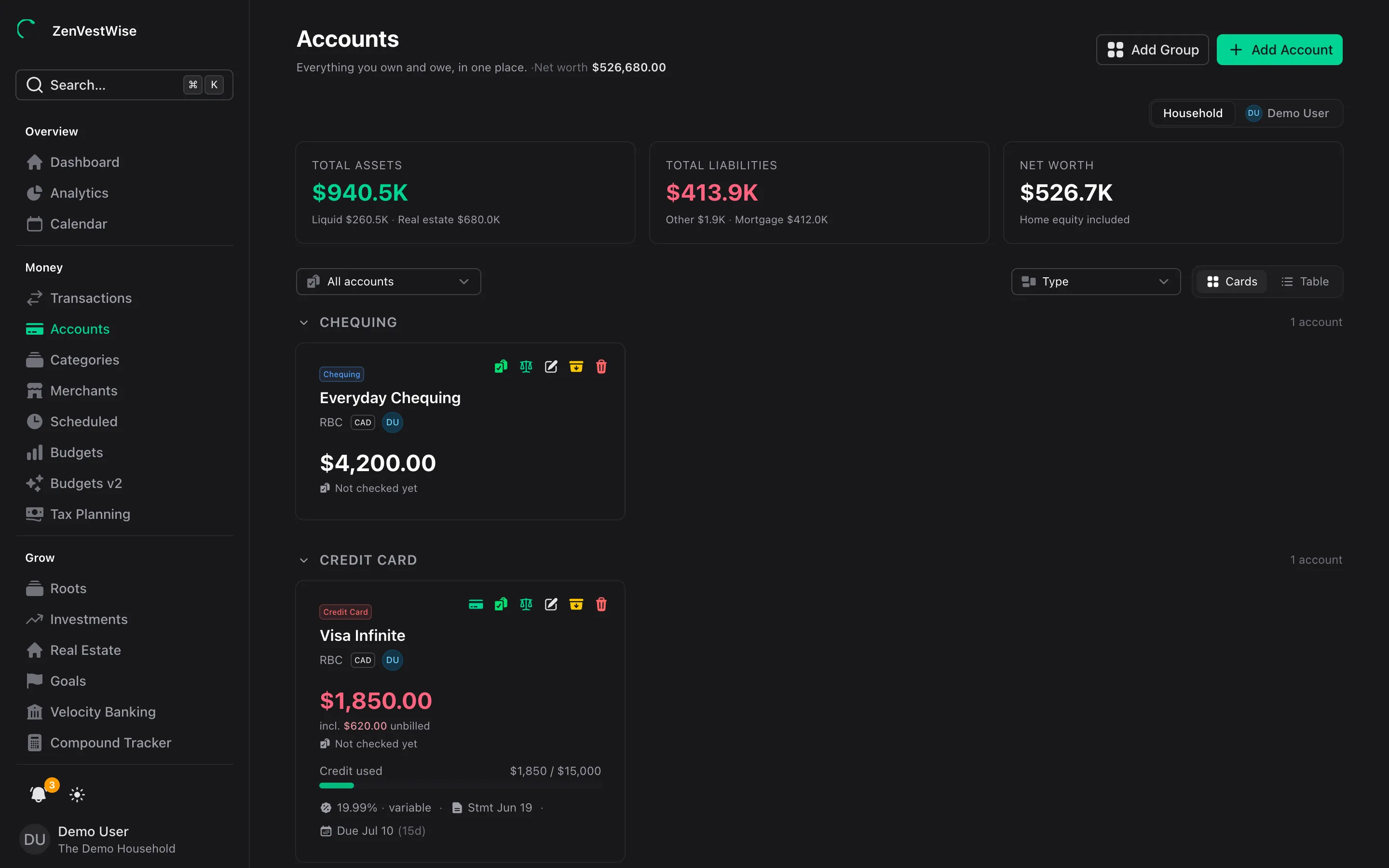Open Budgets in the sidebar
The height and width of the screenshot is (868, 1389).
click(x=124, y=452)
